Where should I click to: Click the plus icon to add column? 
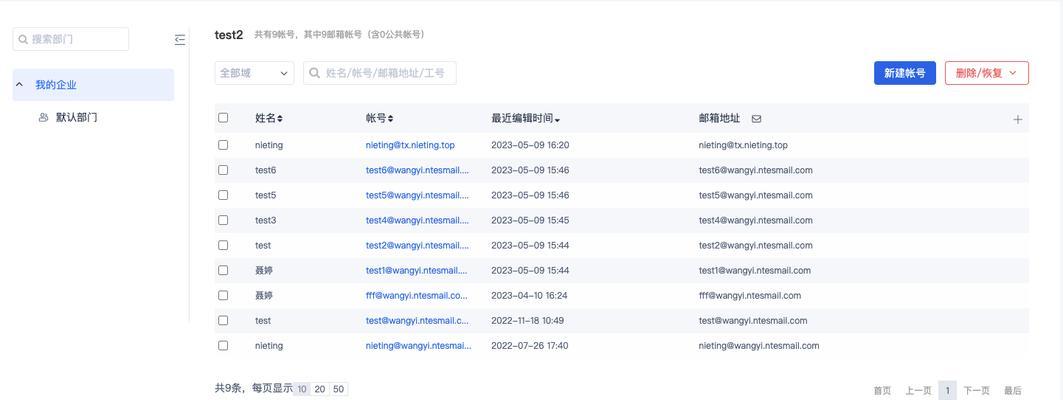1017,119
